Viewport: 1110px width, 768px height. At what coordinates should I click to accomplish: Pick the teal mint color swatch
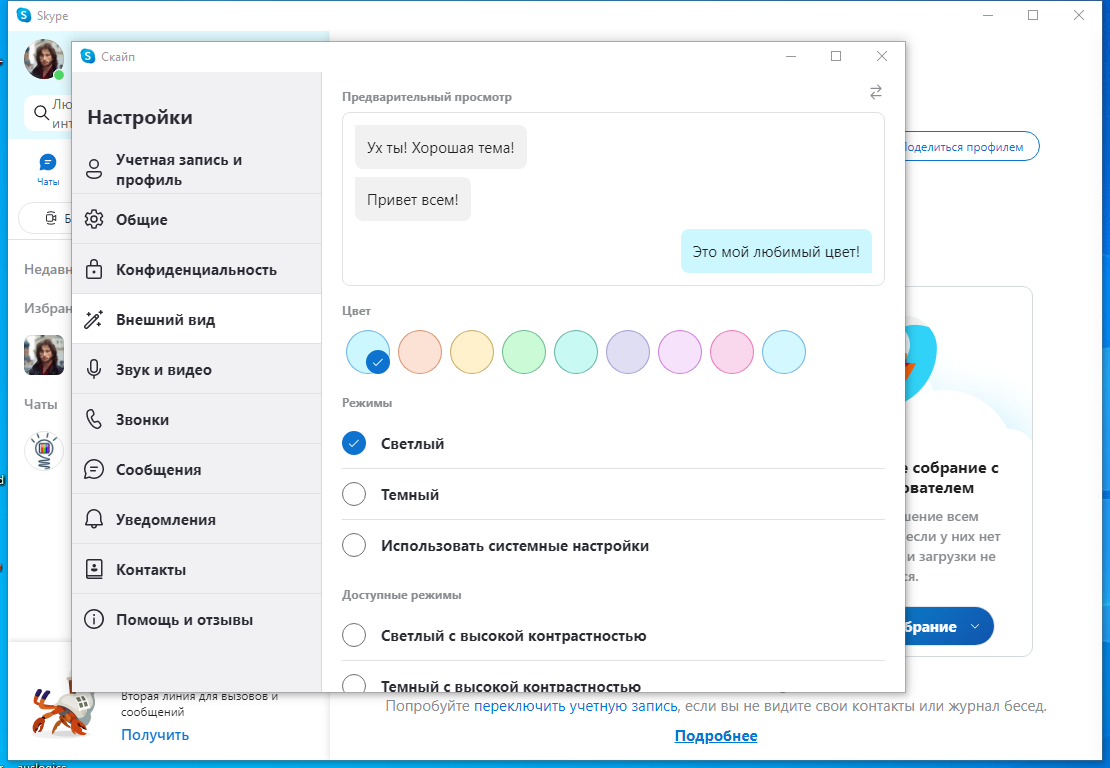(x=576, y=352)
